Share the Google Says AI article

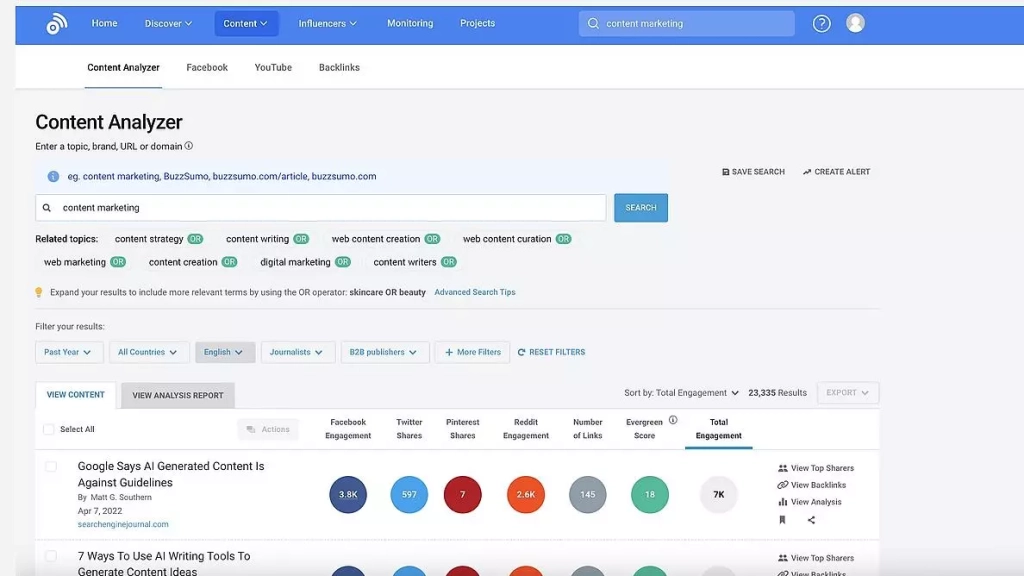point(811,520)
